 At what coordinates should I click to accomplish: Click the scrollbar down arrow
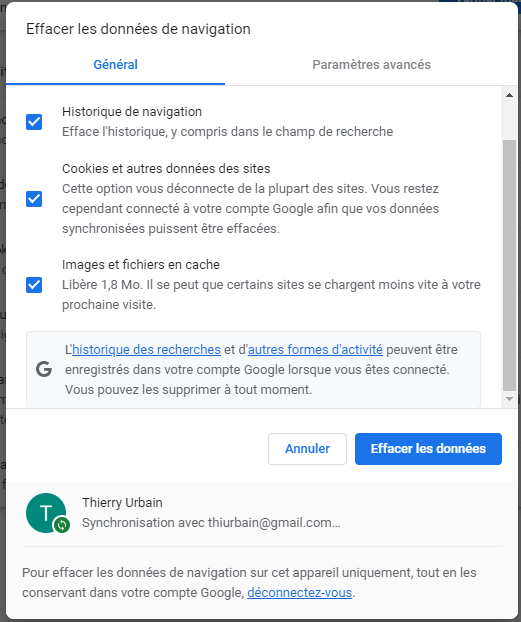(x=509, y=399)
